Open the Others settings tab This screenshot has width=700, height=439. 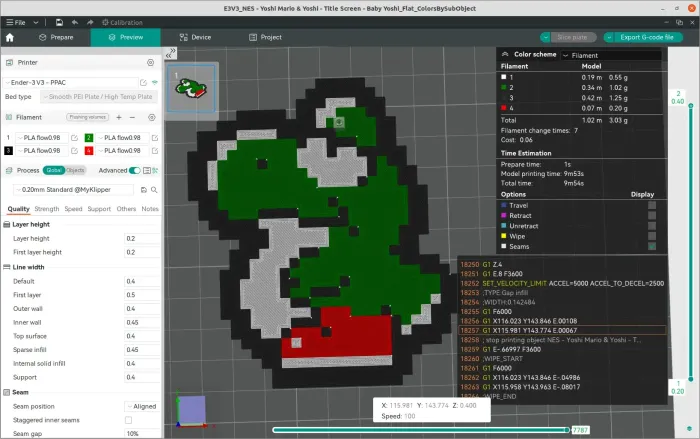click(x=126, y=209)
